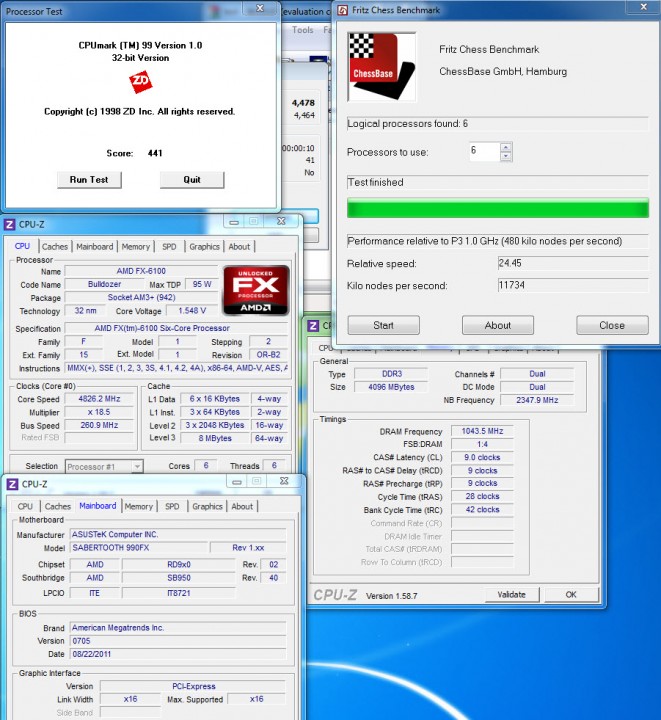Click the Graphic Interface Version PCI-Express
The height and width of the screenshot is (720, 661).
[193, 686]
